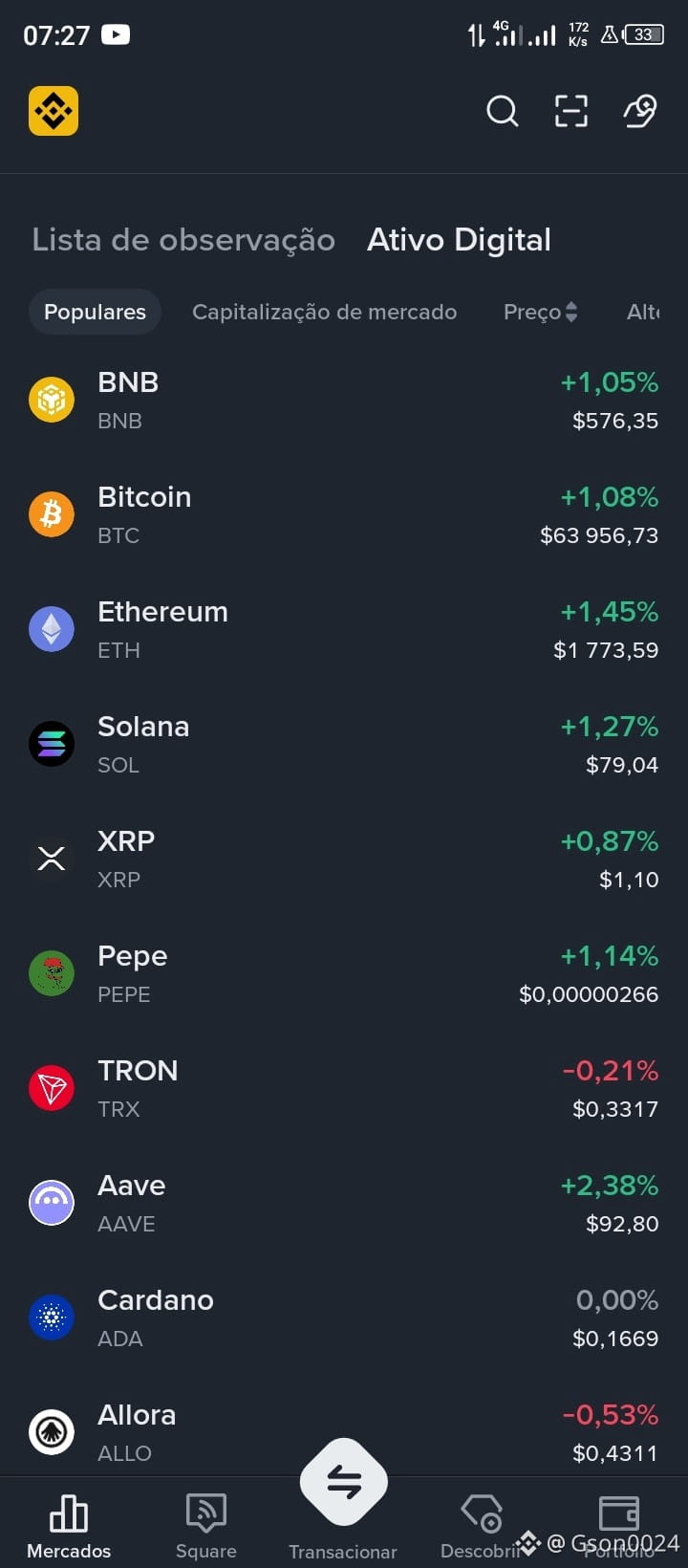Select the partially visible Alt sort column
The width and height of the screenshot is (688, 1568).
644,312
